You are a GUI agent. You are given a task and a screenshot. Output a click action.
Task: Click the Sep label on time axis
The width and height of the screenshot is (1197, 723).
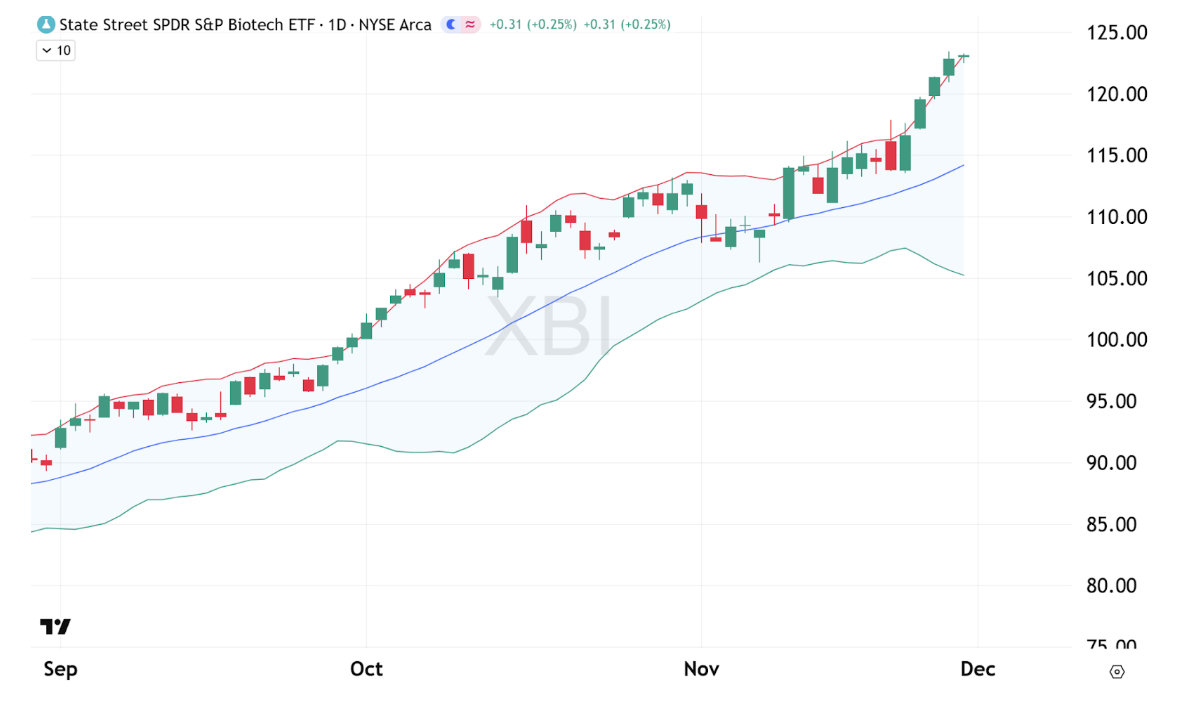[x=60, y=669]
